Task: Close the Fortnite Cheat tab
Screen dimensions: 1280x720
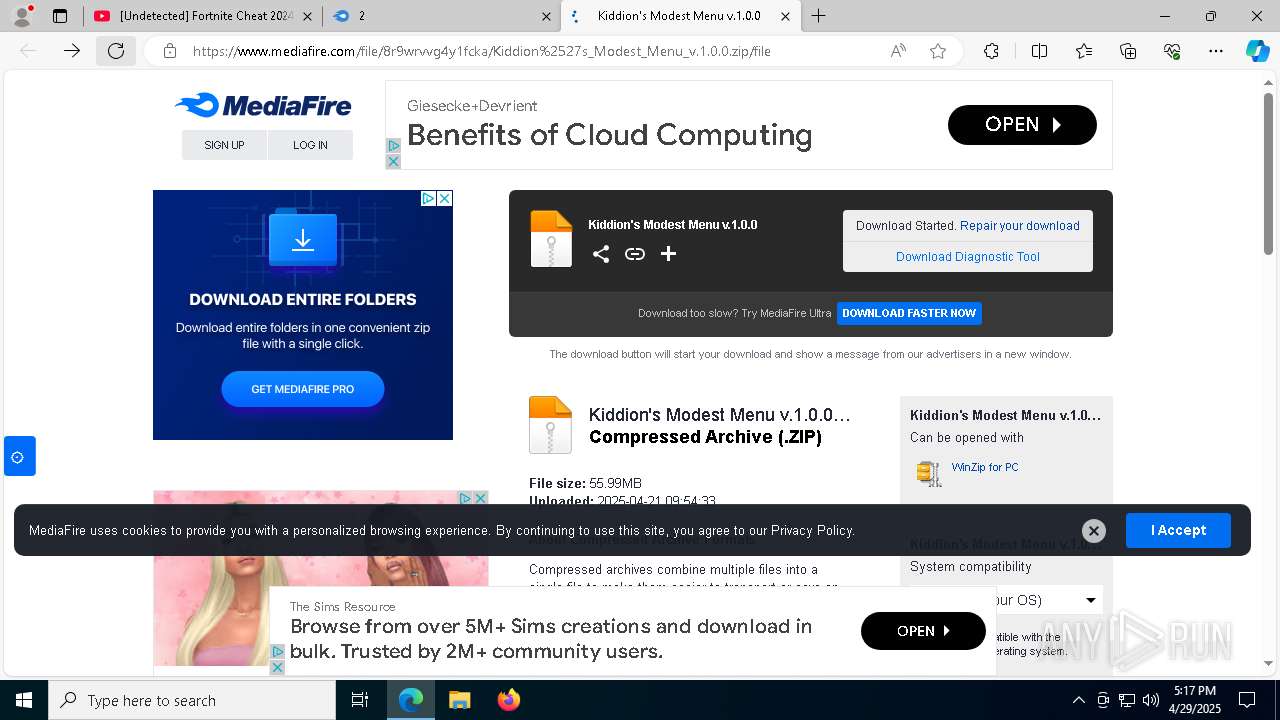Action: tap(307, 16)
